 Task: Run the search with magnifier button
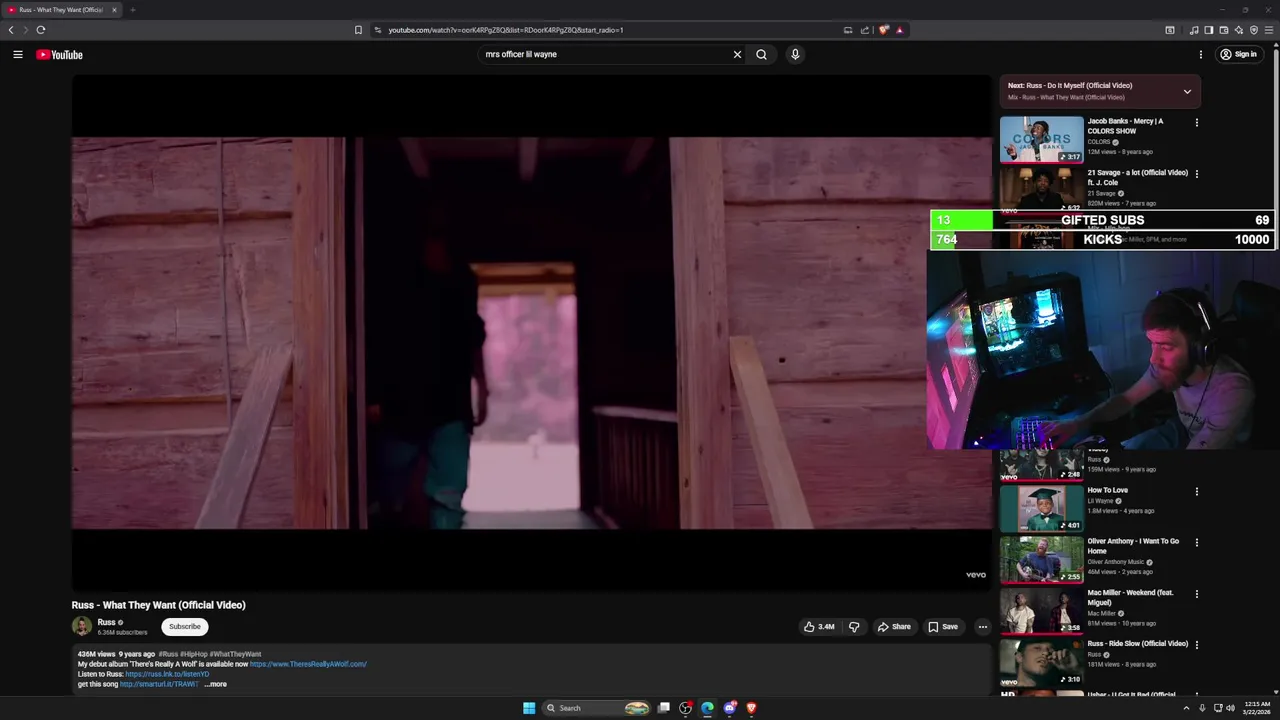pos(761,55)
